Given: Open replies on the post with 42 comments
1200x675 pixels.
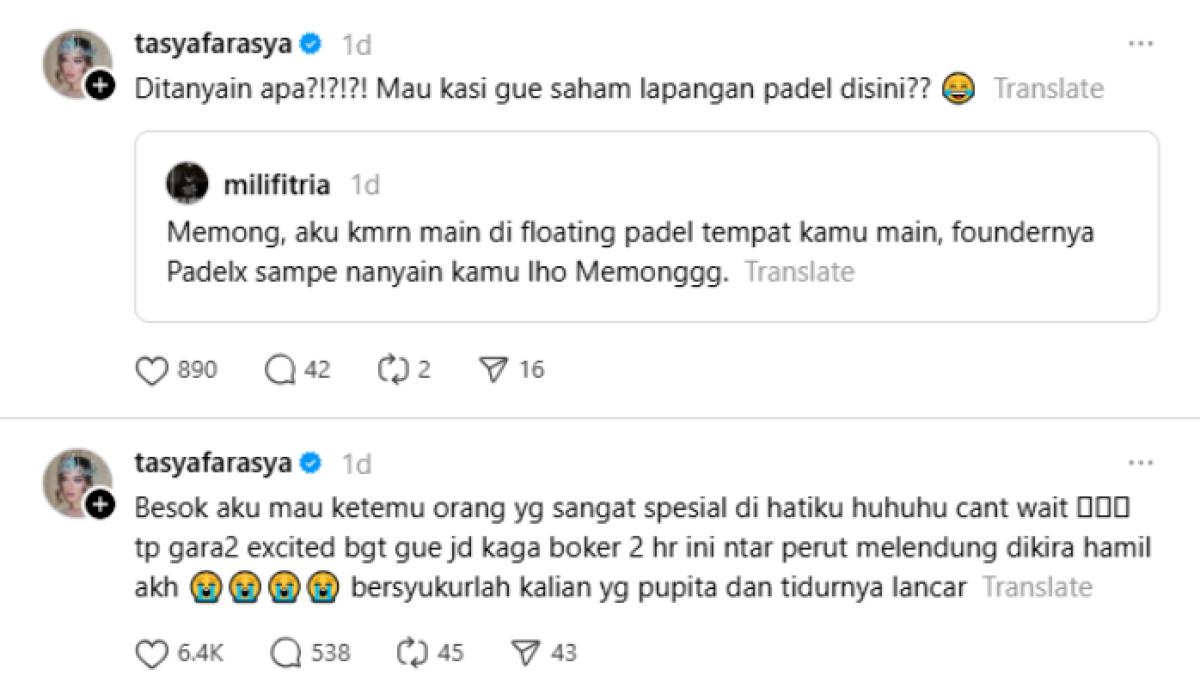Looking at the screenshot, I should (x=279, y=370).
